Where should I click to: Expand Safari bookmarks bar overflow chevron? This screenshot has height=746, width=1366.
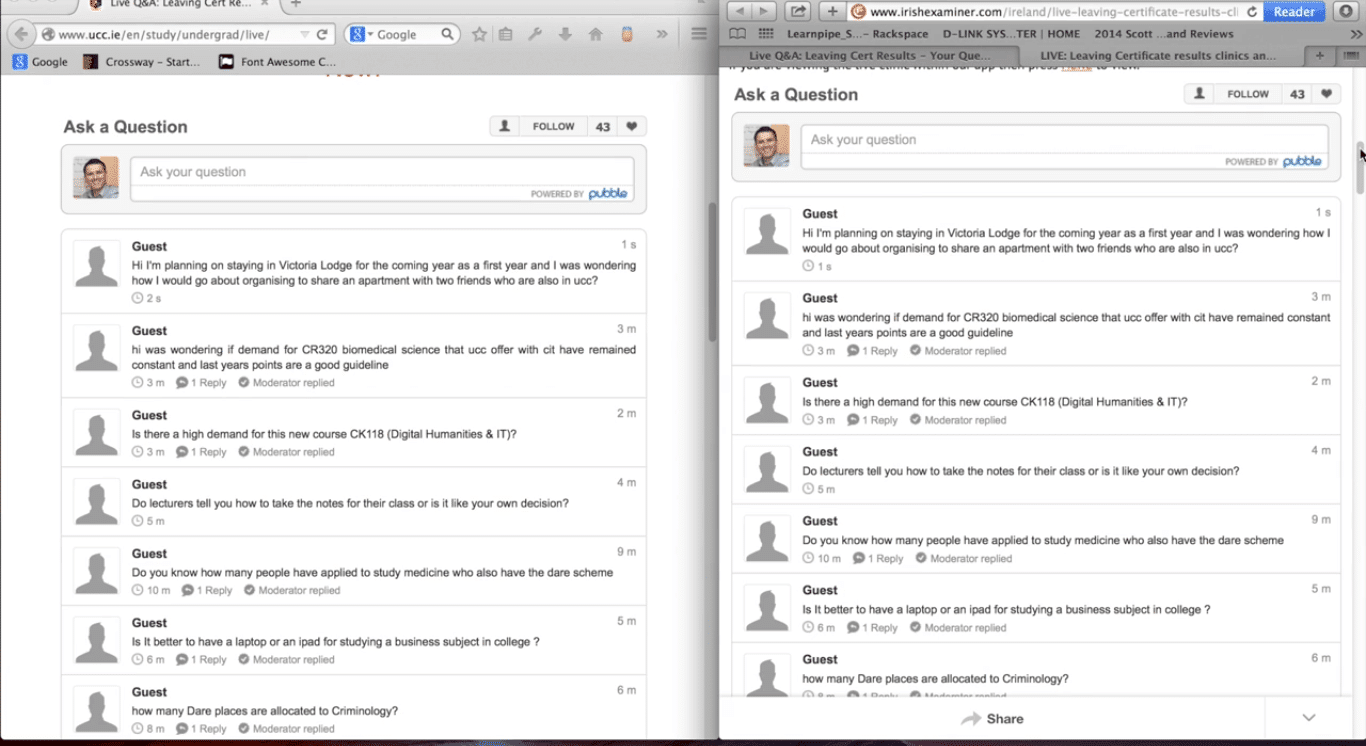[1357, 34]
